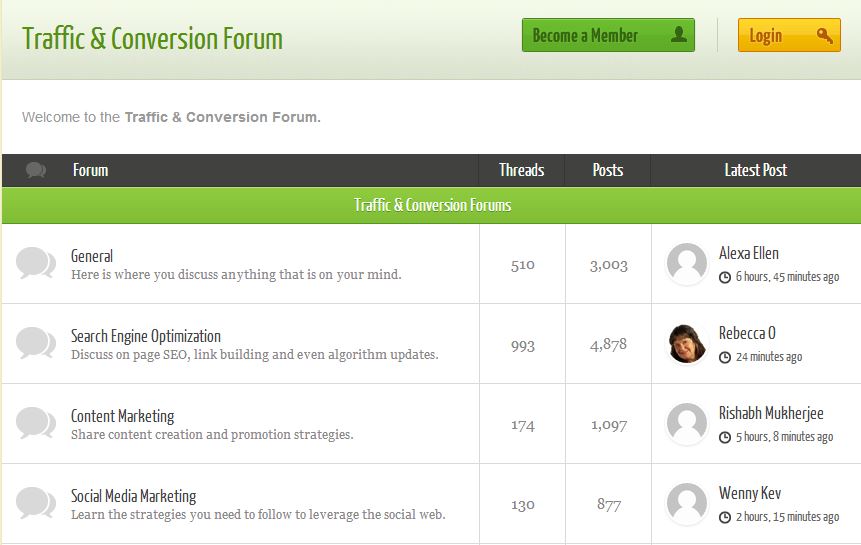Click Alexa Ellen's default avatar
Viewport: 861px width, 545px height.
(687, 264)
